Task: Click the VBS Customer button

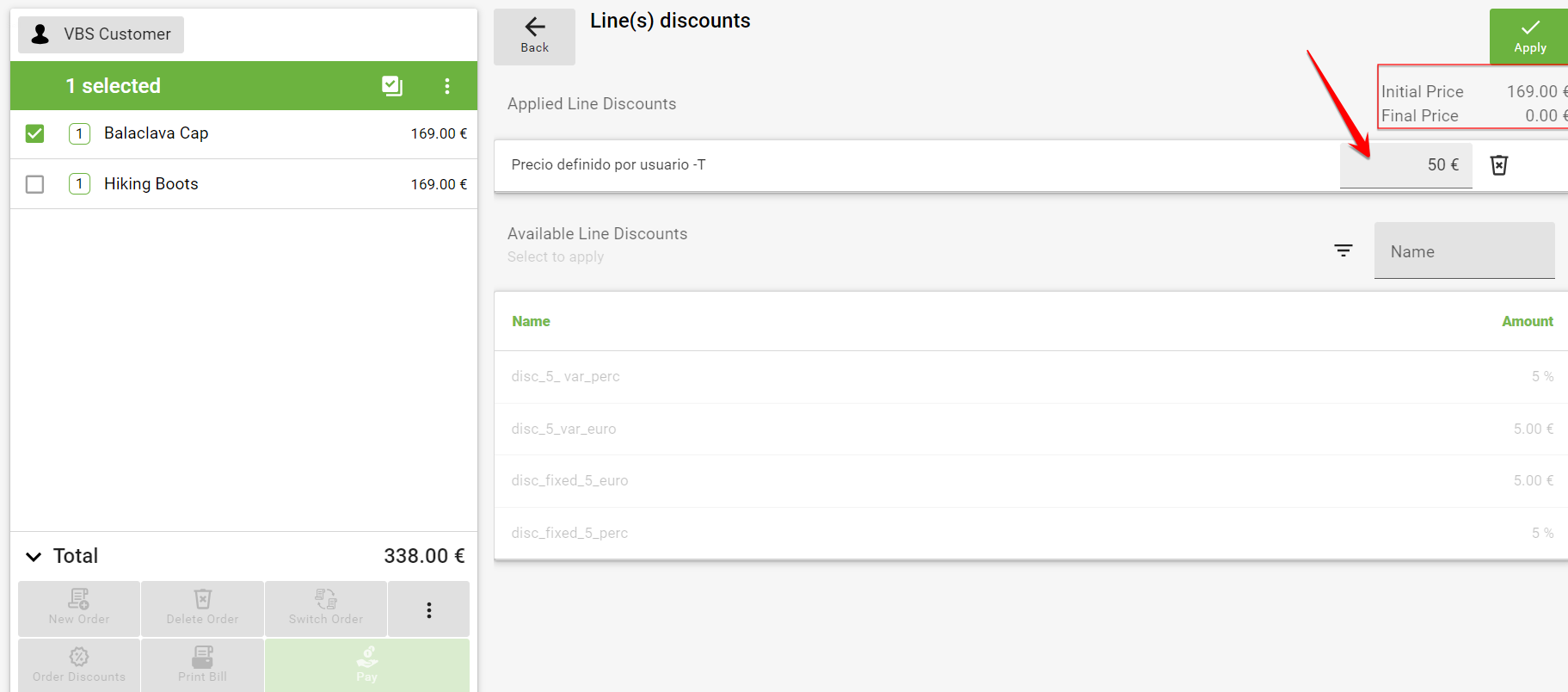Action: click(x=101, y=34)
